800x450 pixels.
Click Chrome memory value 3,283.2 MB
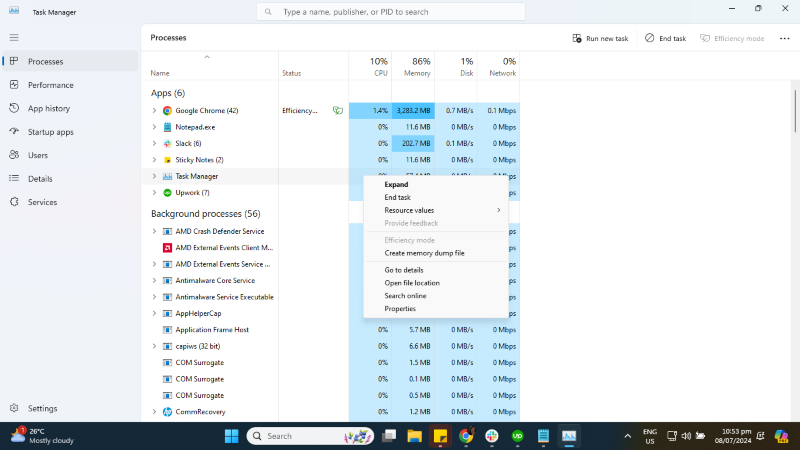point(413,111)
